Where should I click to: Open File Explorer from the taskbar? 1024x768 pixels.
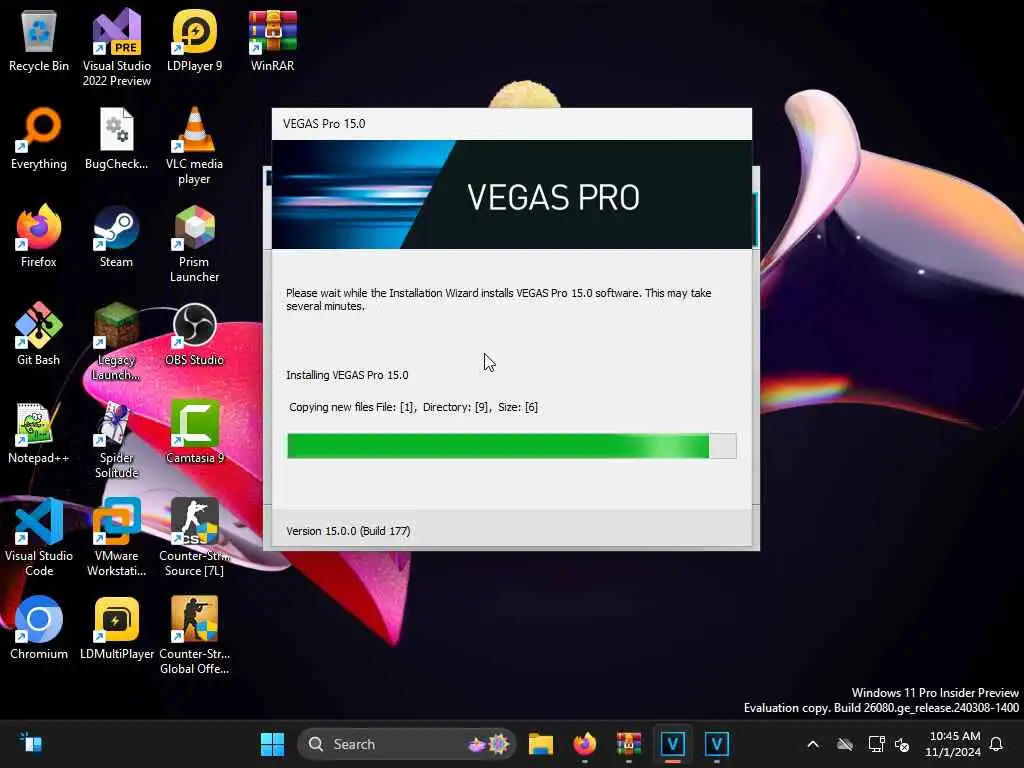pyautogui.click(x=541, y=744)
